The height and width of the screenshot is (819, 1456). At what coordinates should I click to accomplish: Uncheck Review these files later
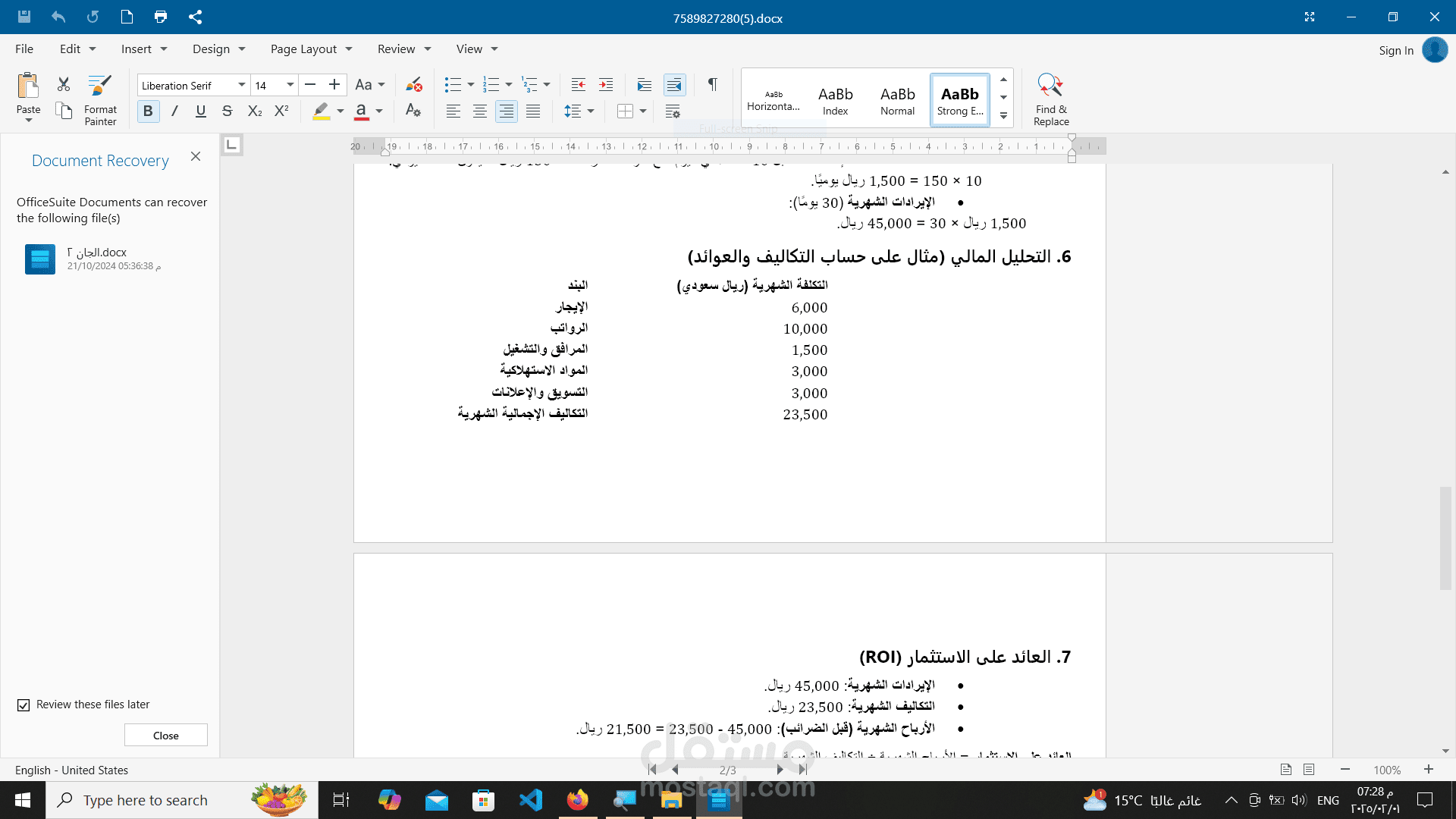(24, 705)
